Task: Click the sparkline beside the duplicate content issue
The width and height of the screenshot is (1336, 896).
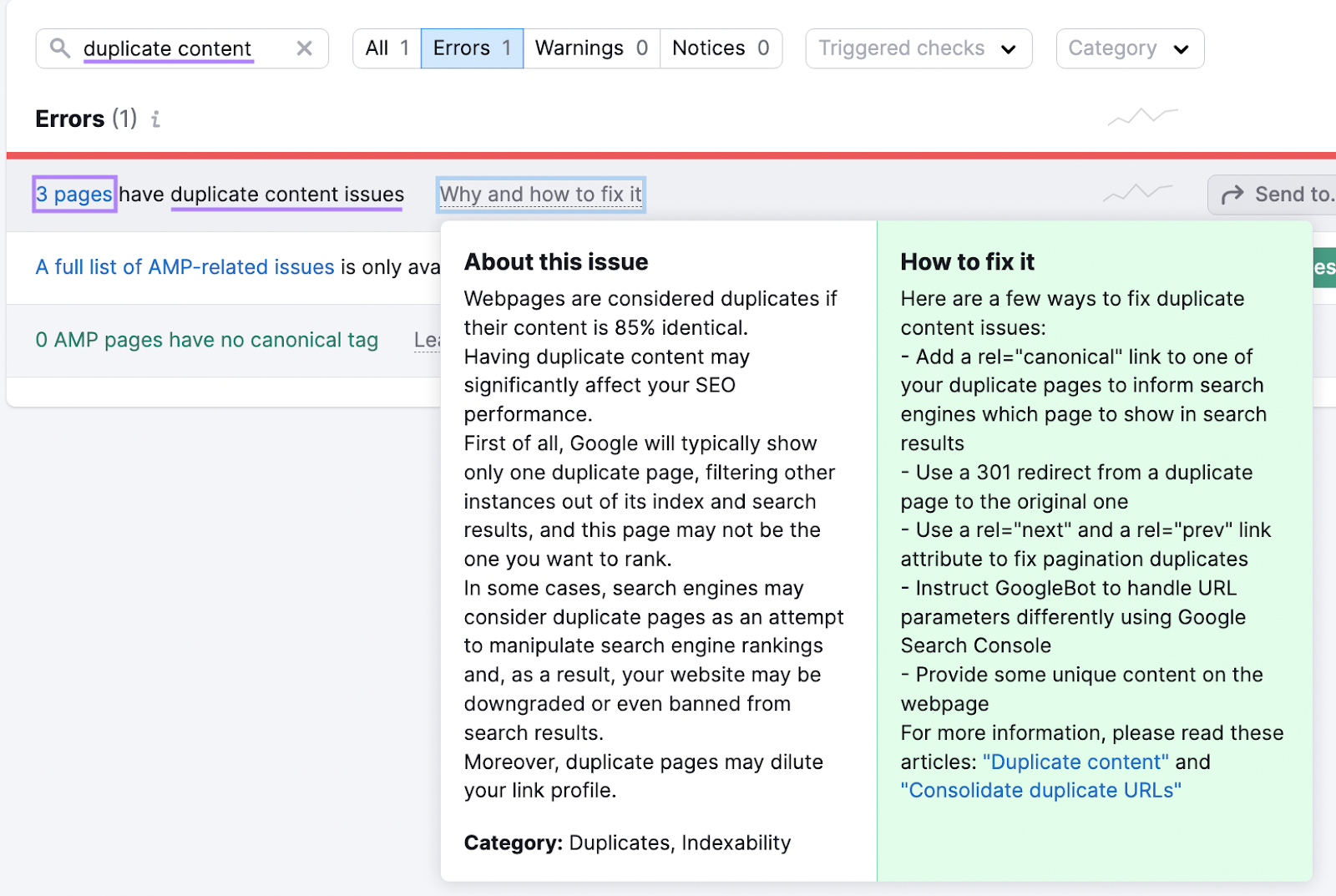Action: pos(1136,193)
